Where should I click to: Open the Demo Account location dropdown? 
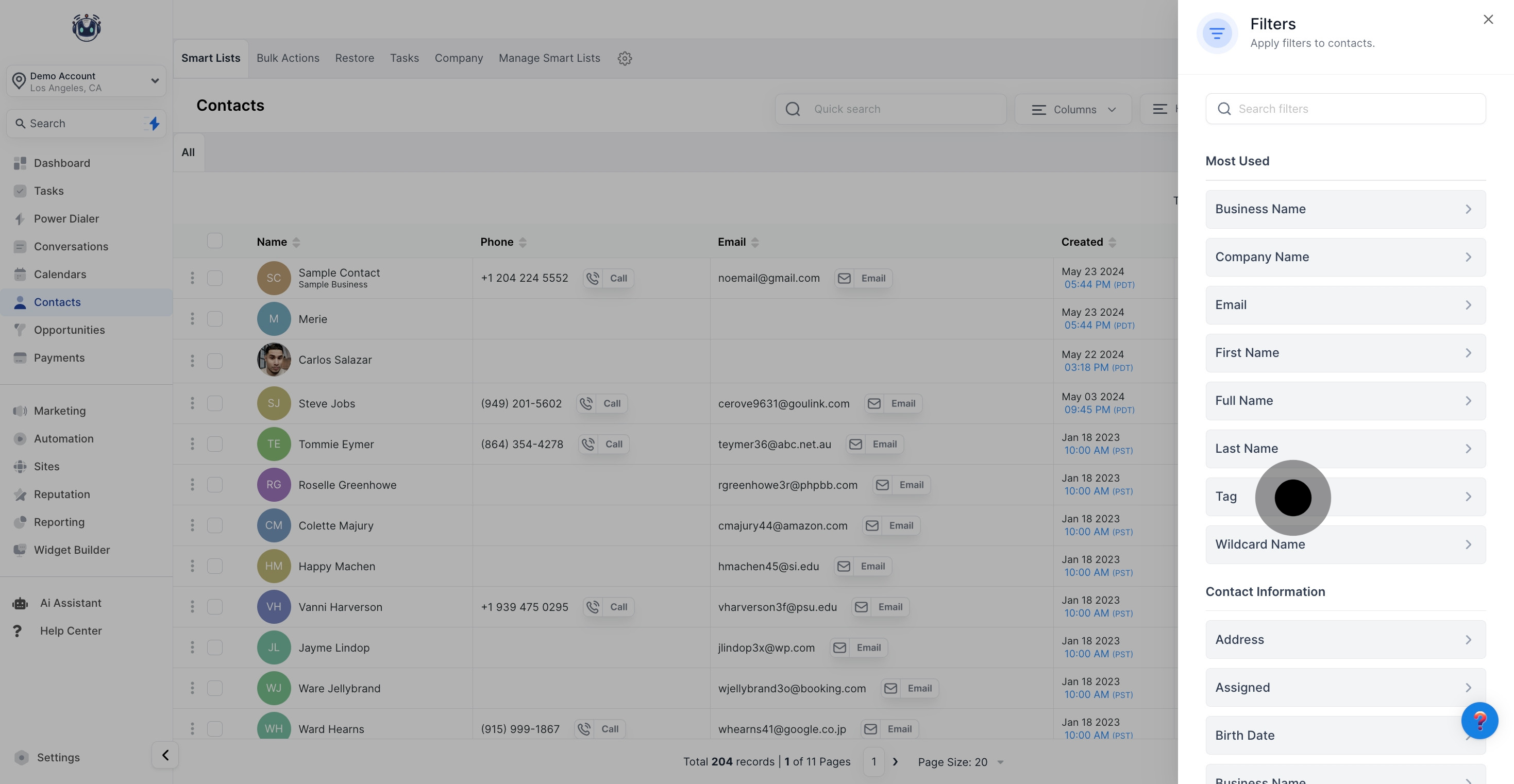pyautogui.click(x=86, y=81)
